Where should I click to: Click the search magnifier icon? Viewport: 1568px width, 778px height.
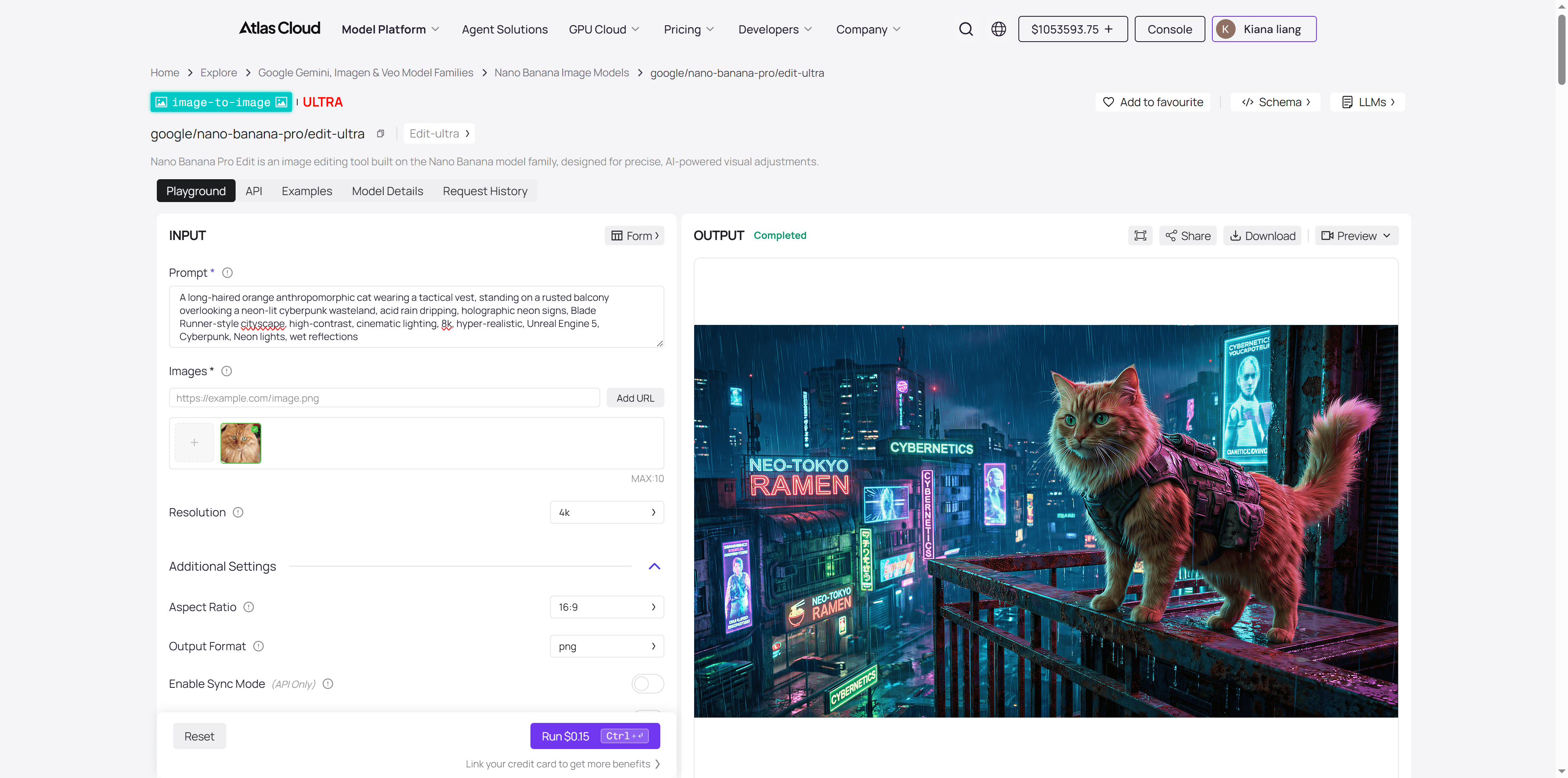(x=965, y=29)
